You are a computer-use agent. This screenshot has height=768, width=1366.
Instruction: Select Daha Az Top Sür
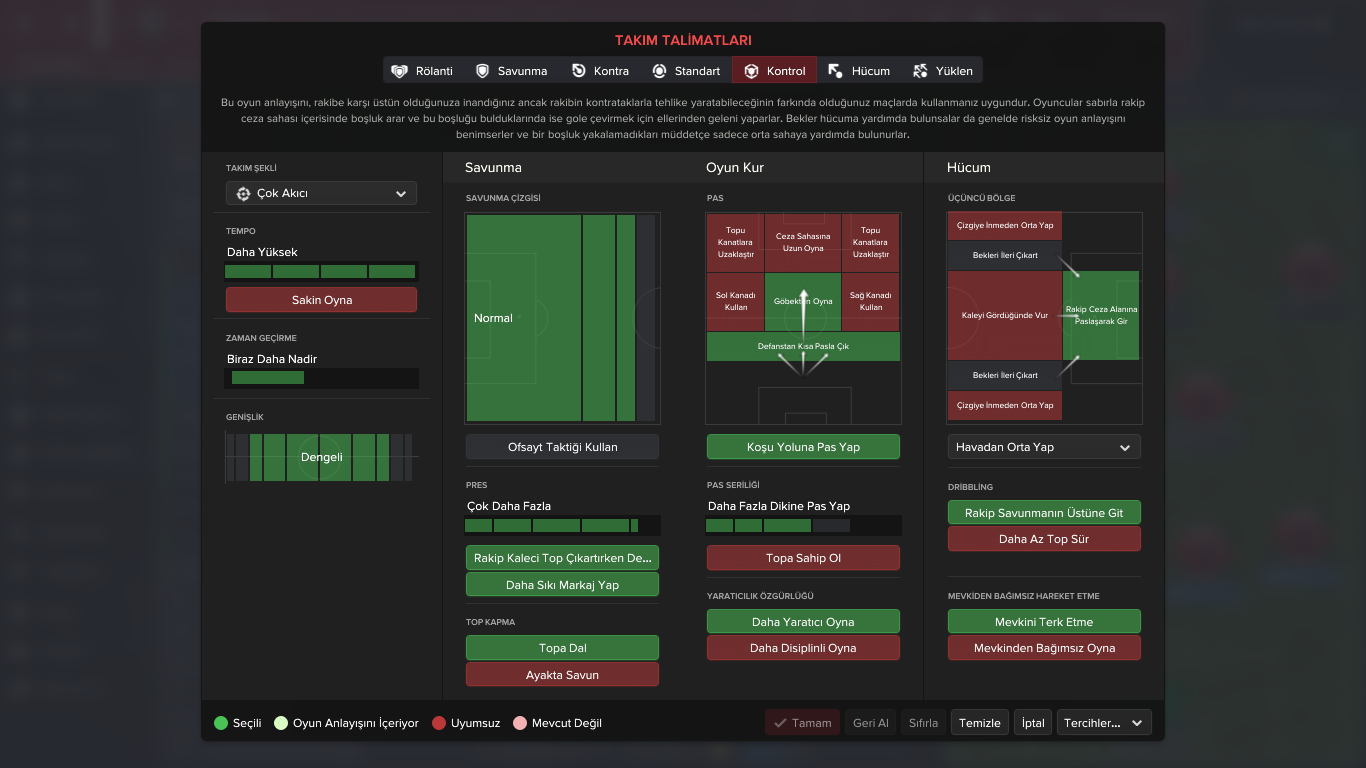pos(1044,539)
